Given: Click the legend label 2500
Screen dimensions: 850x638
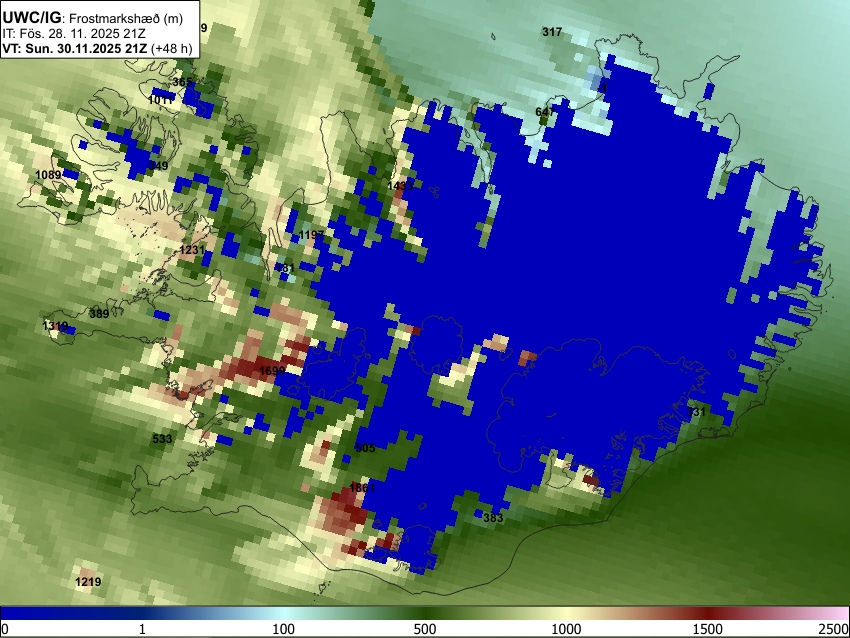Looking at the screenshot, I should pos(834,629).
